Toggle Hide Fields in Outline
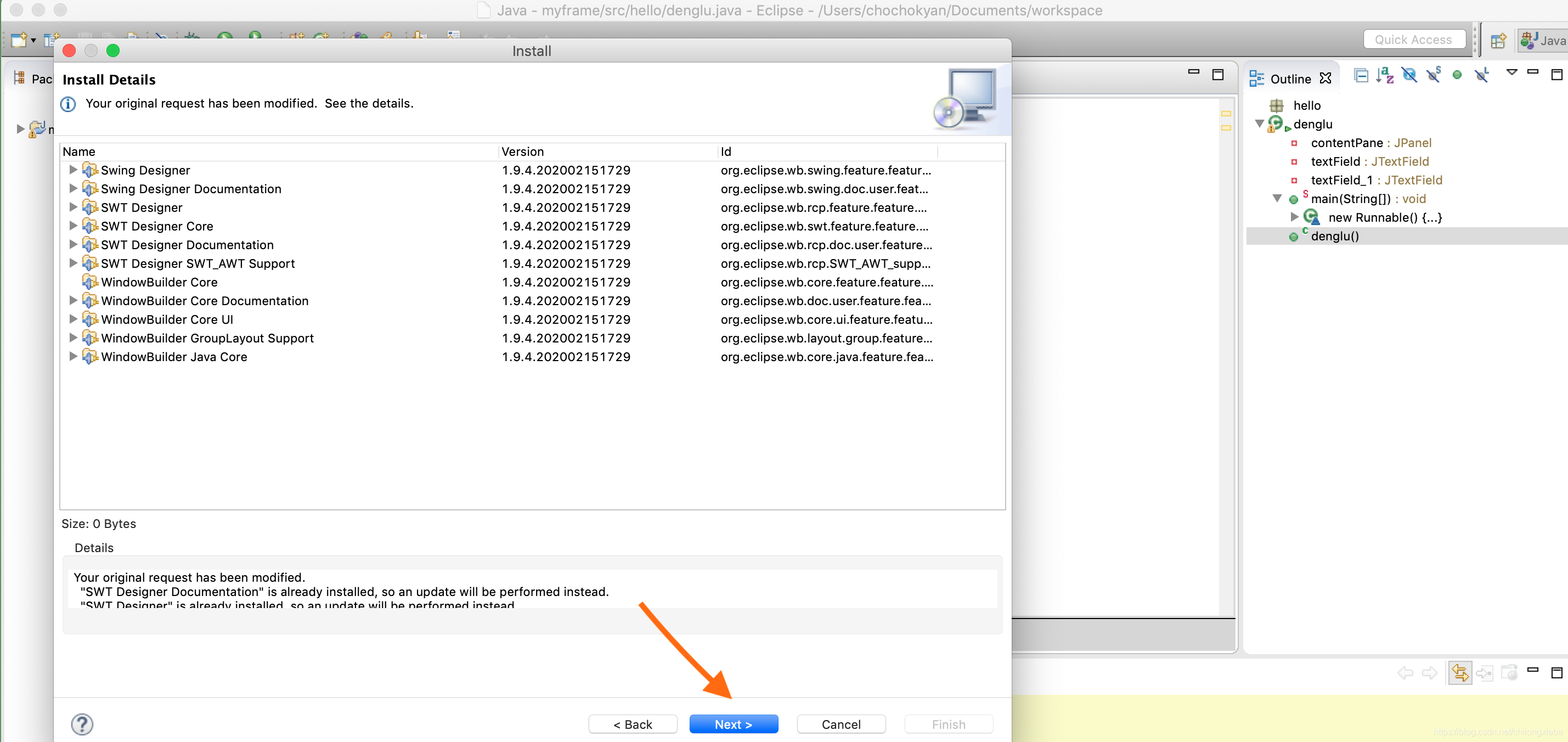 tap(1409, 75)
